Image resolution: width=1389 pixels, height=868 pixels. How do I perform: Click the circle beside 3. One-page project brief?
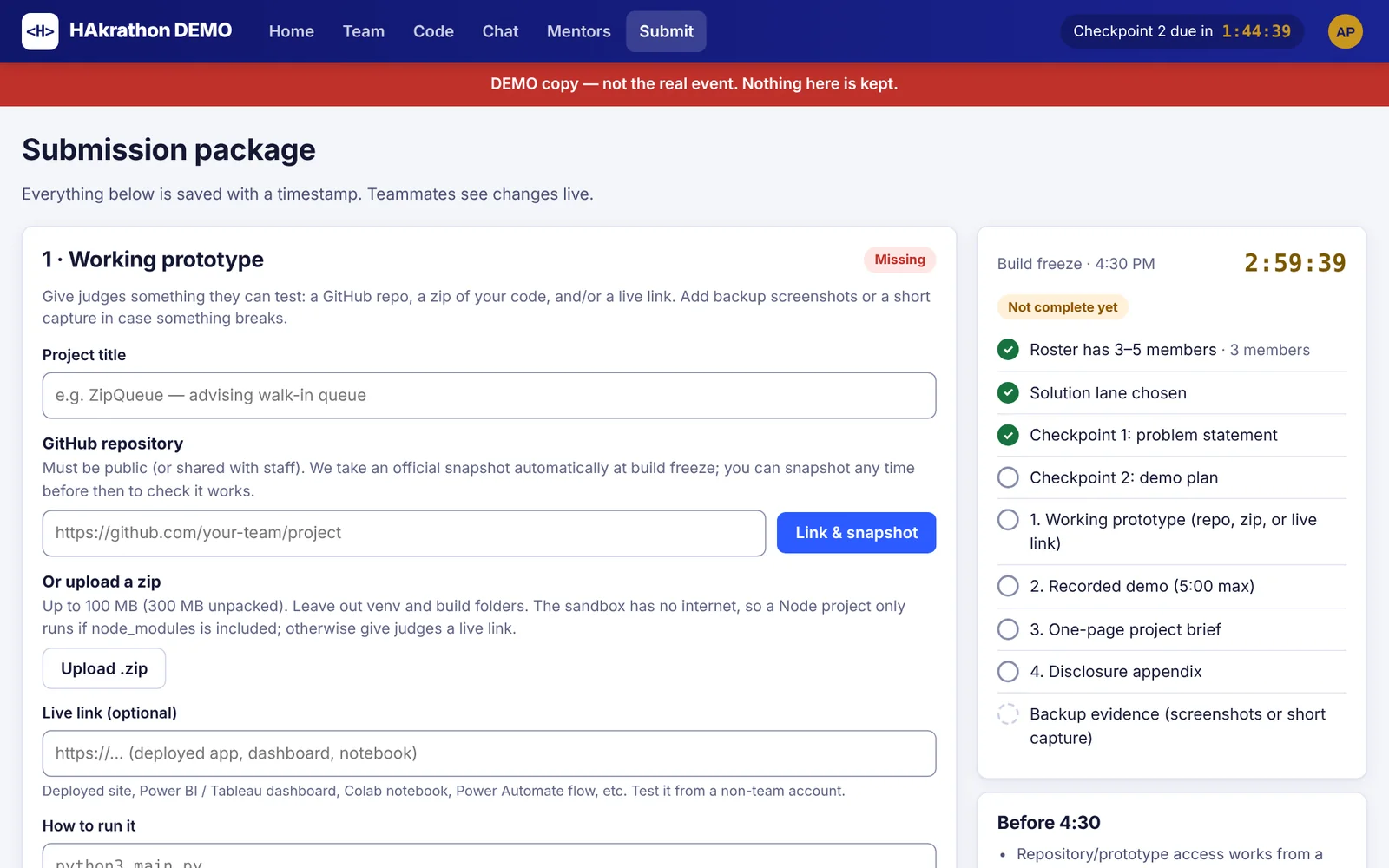(x=1008, y=629)
